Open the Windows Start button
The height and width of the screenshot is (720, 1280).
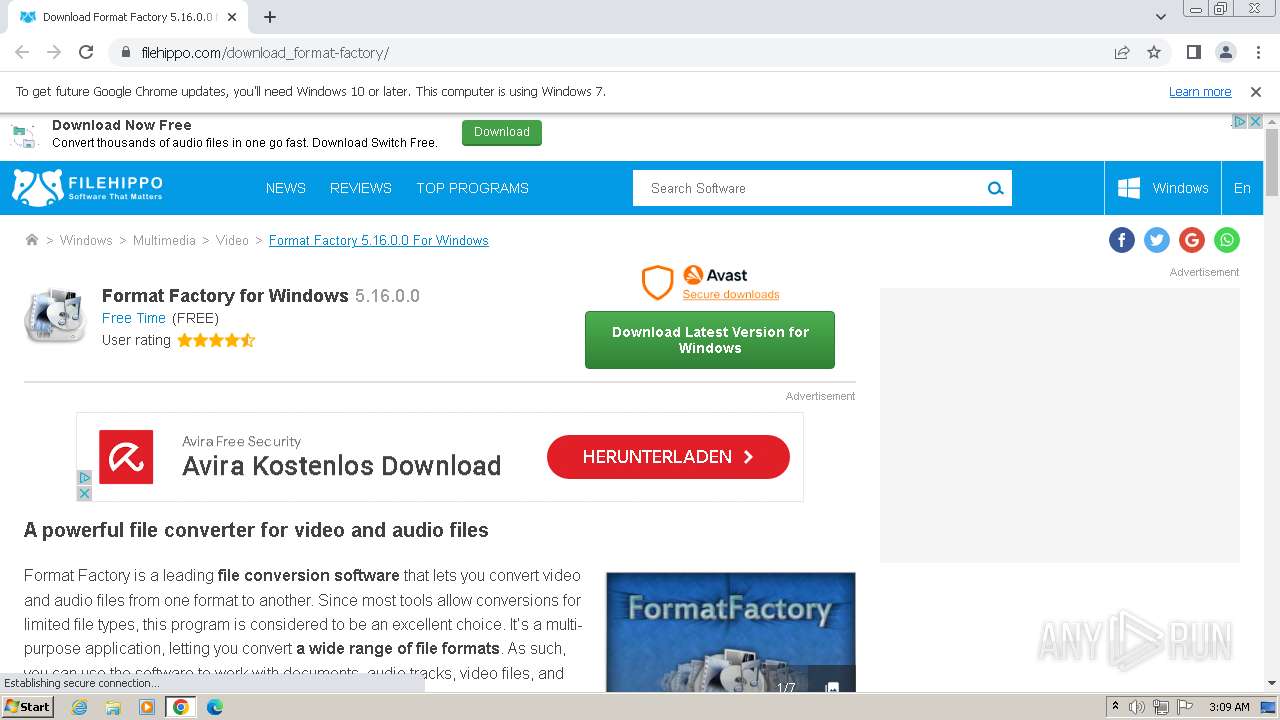pos(27,707)
